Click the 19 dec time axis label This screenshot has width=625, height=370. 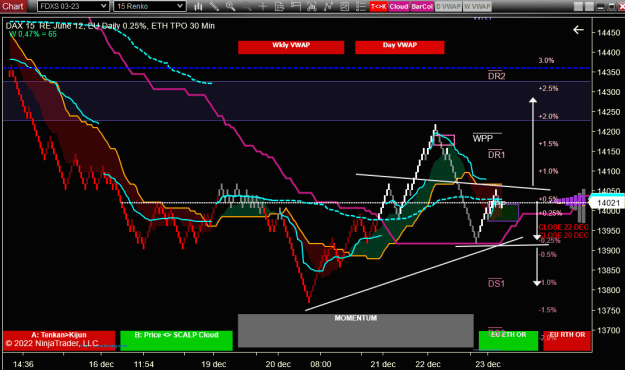pos(214,364)
